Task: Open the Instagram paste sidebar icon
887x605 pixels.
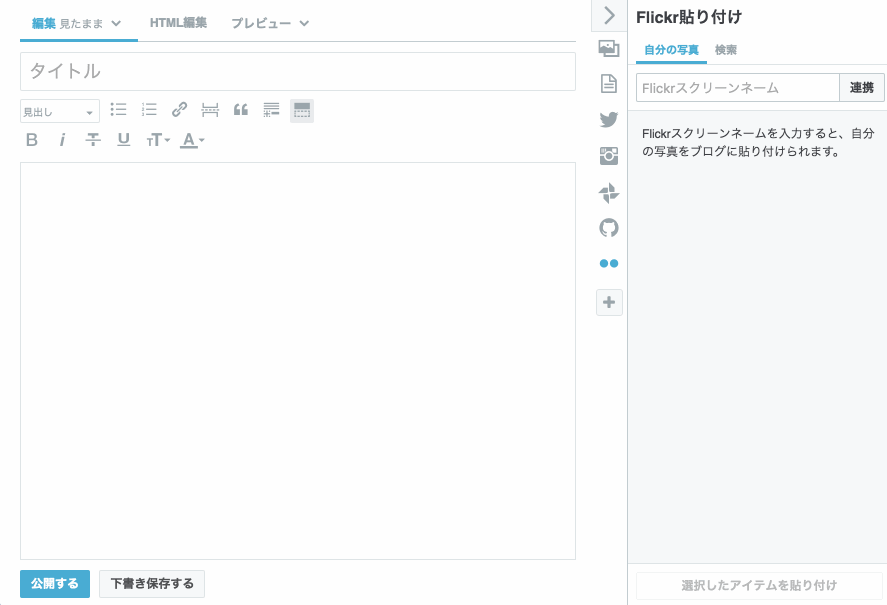Action: point(609,155)
